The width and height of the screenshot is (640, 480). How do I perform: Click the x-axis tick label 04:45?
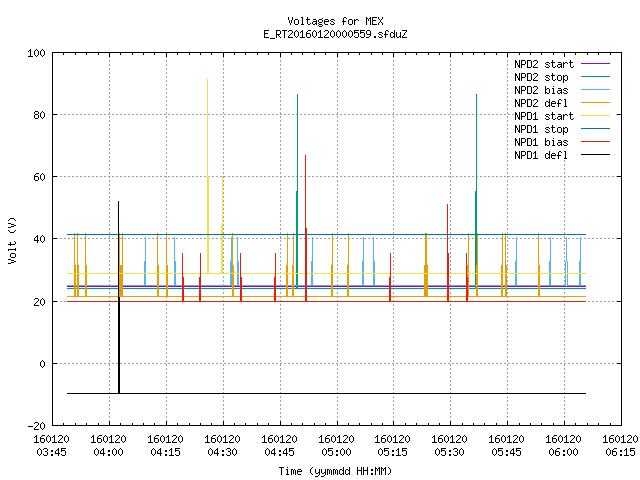point(280,452)
